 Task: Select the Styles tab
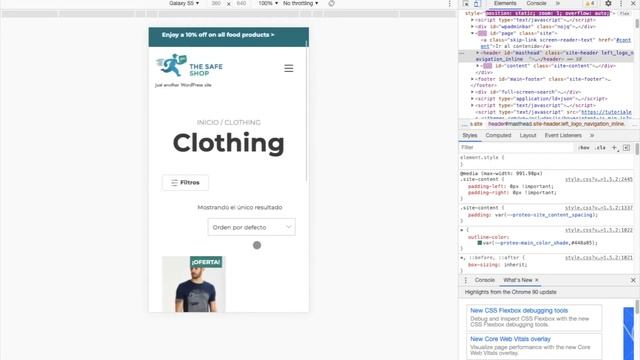point(470,135)
